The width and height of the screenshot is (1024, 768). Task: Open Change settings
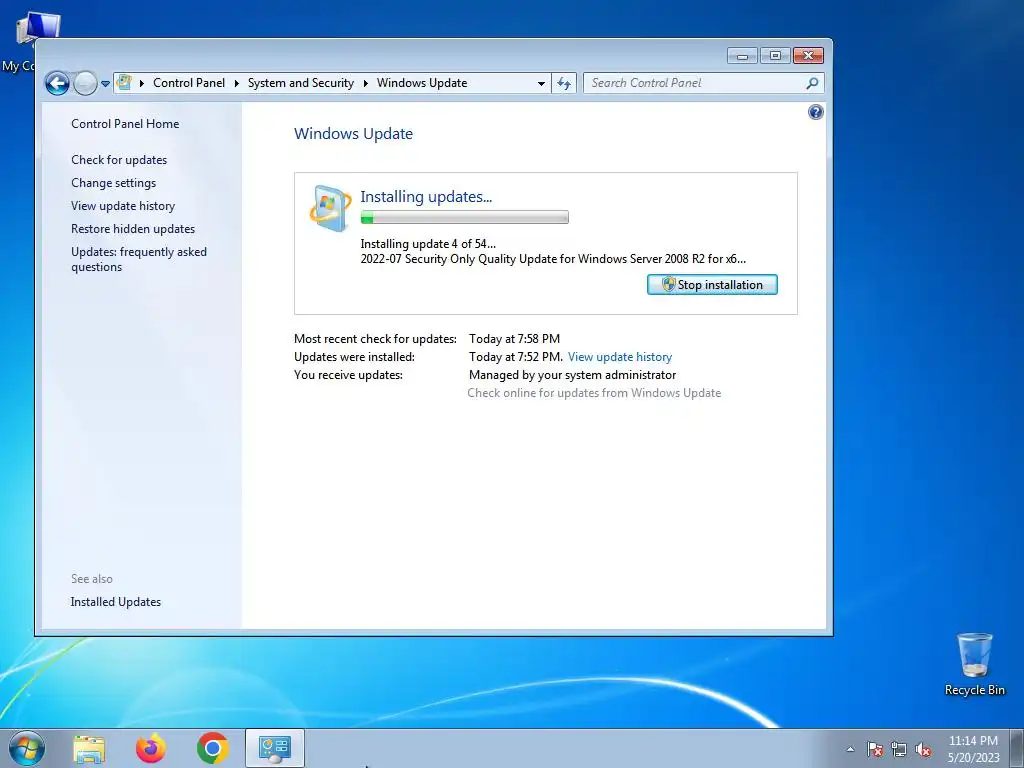pos(114,183)
